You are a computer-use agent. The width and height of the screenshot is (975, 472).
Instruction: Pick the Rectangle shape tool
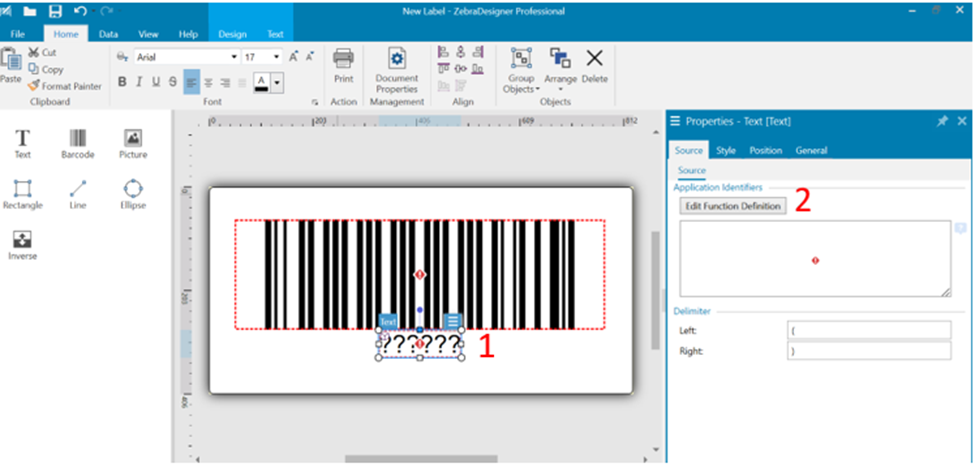click(x=22, y=193)
